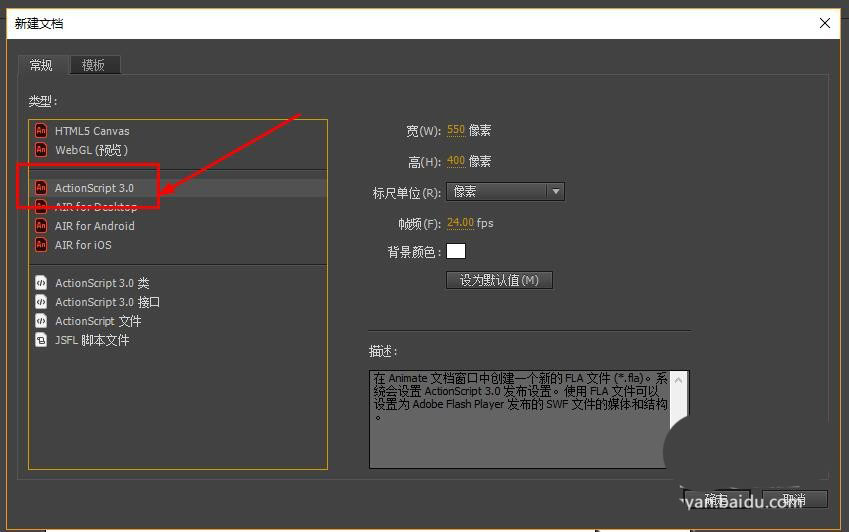Viewport: 849px width, 532px height.
Task: Open the 标尺单位 dropdown arrow
Action: tap(556, 192)
